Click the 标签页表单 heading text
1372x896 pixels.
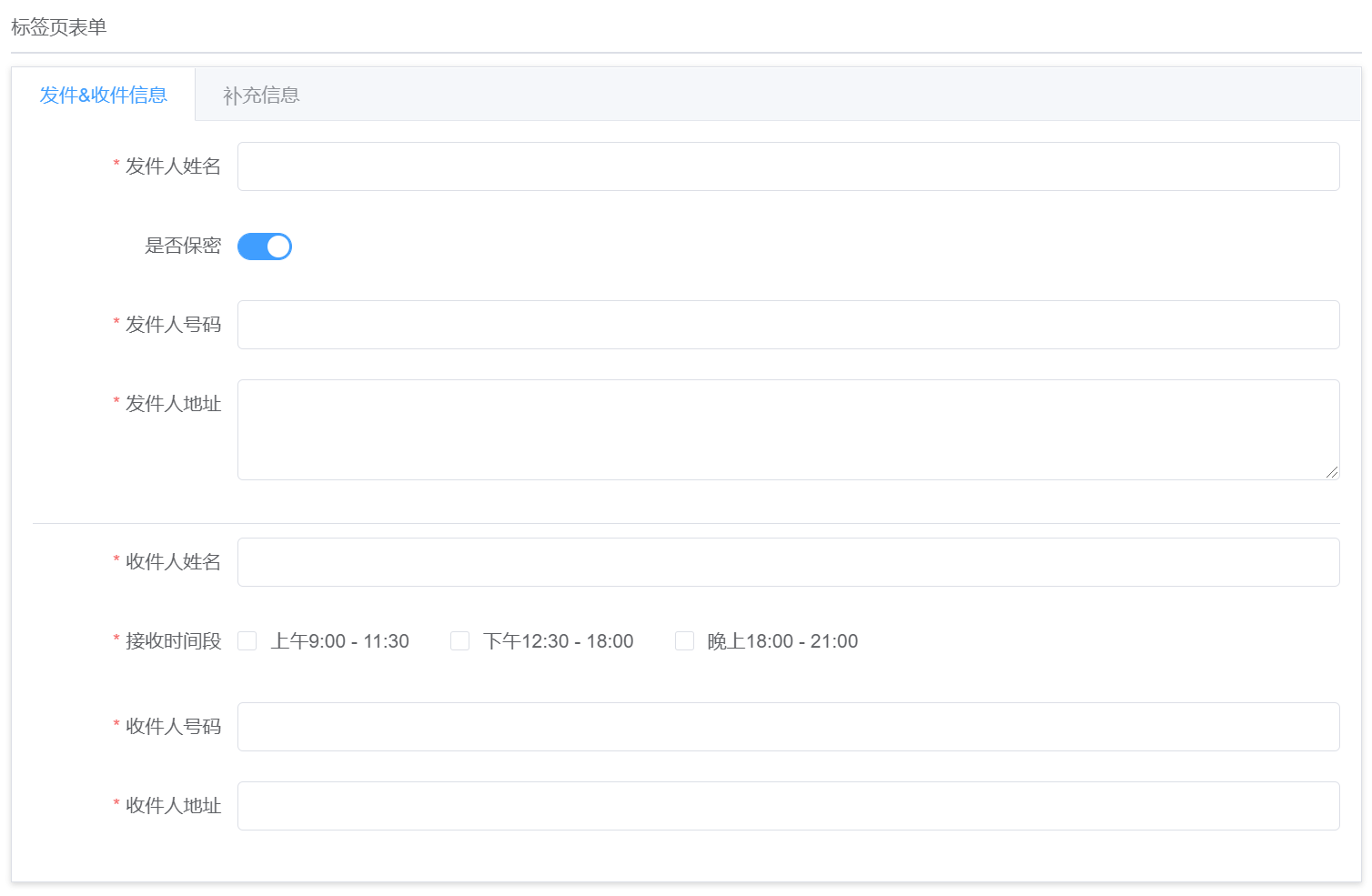(59, 27)
